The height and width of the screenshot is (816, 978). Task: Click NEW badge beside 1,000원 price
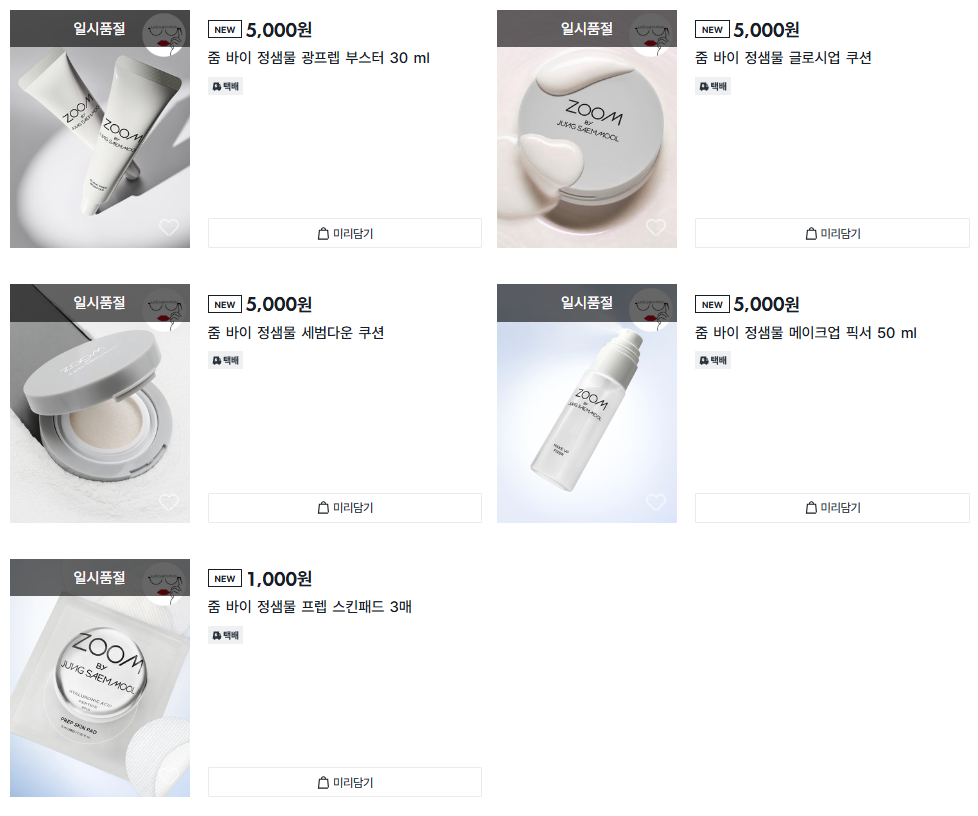(x=225, y=578)
